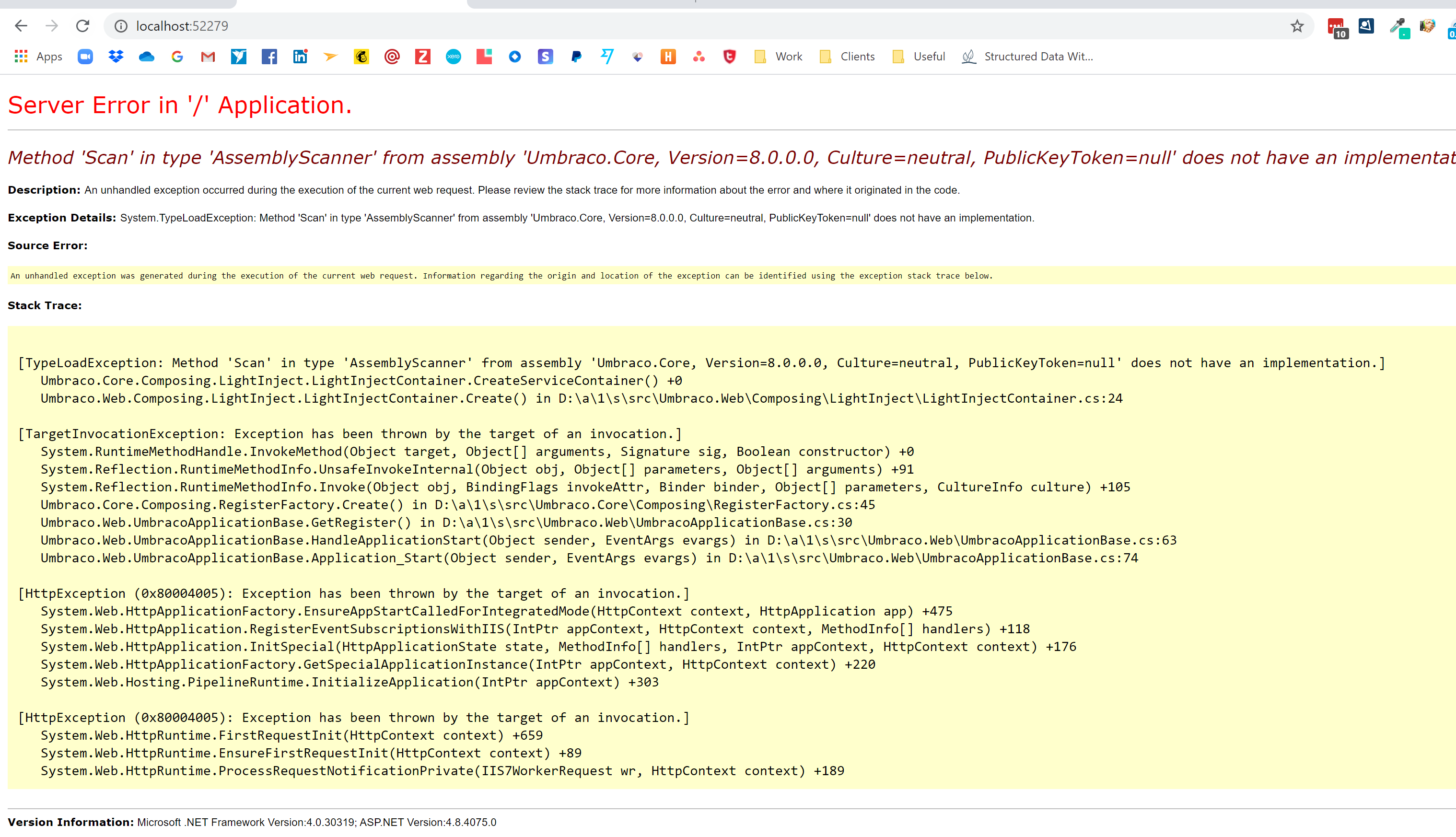The height and width of the screenshot is (837, 1456).
Task: Click the yellow 'An unhandled exception was generated' source text
Action: tap(501, 276)
